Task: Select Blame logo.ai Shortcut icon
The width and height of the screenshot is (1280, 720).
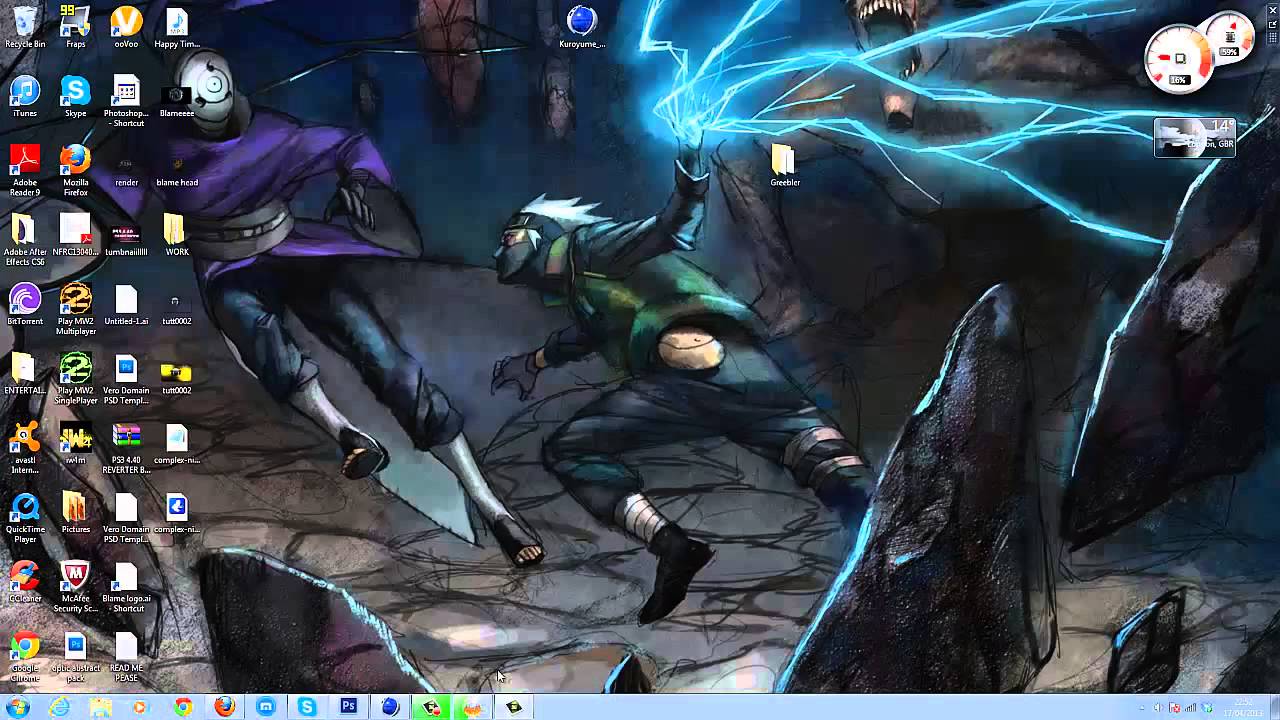Action: 126,586
